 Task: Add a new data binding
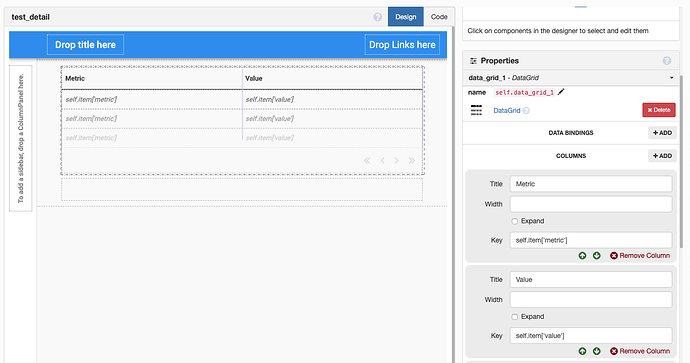pos(662,132)
